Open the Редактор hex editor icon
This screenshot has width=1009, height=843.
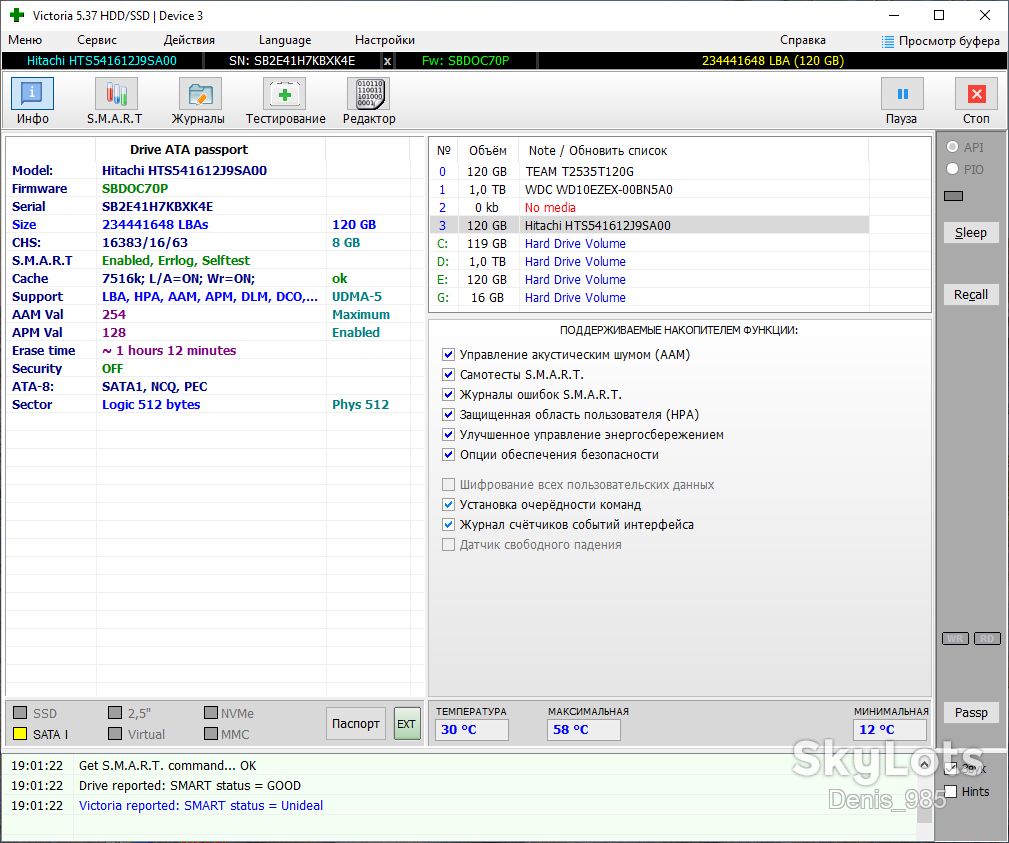tap(369, 94)
